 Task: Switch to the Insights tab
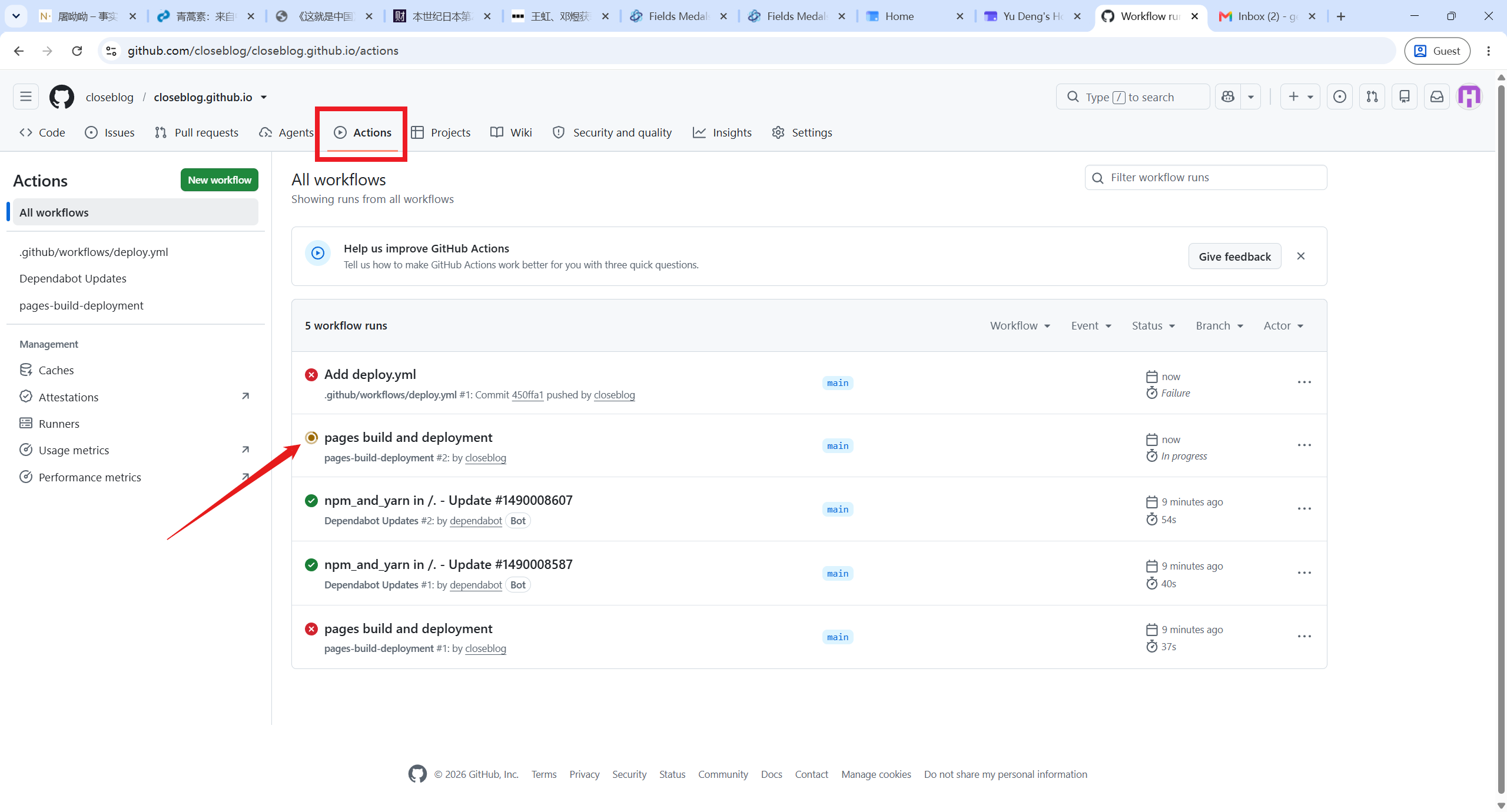click(x=722, y=132)
